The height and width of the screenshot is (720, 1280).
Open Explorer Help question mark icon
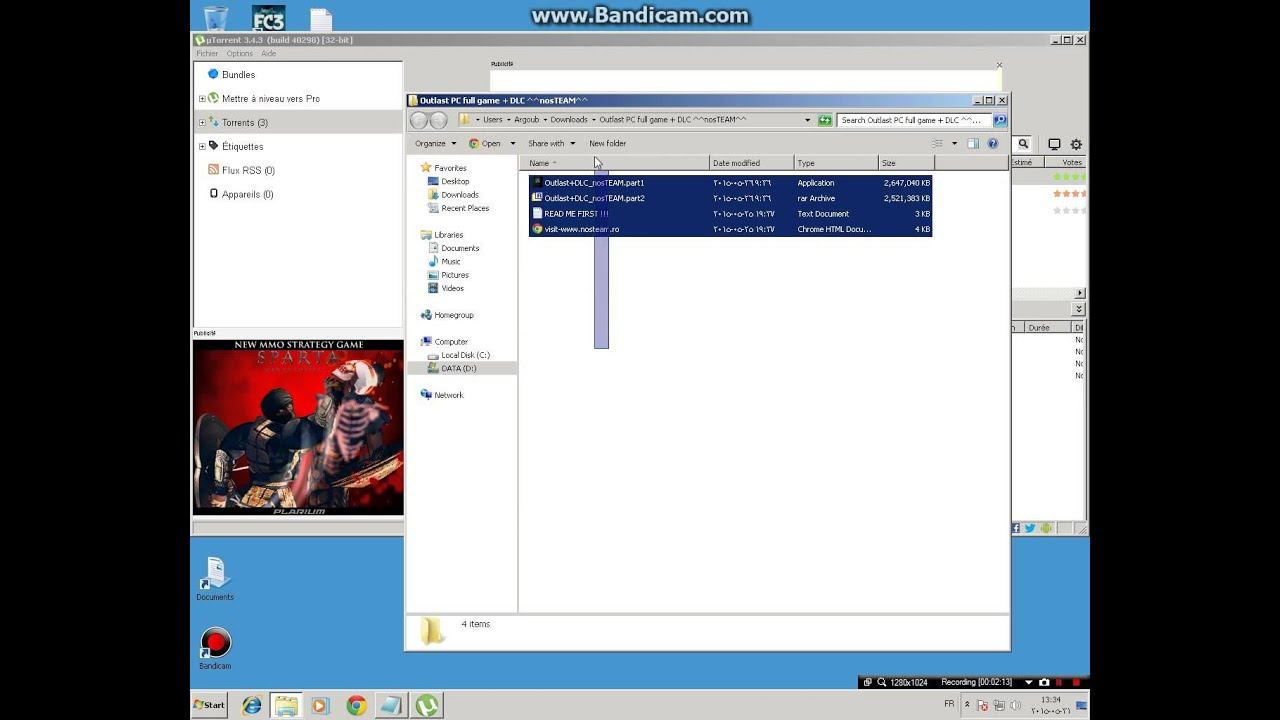[993, 144]
